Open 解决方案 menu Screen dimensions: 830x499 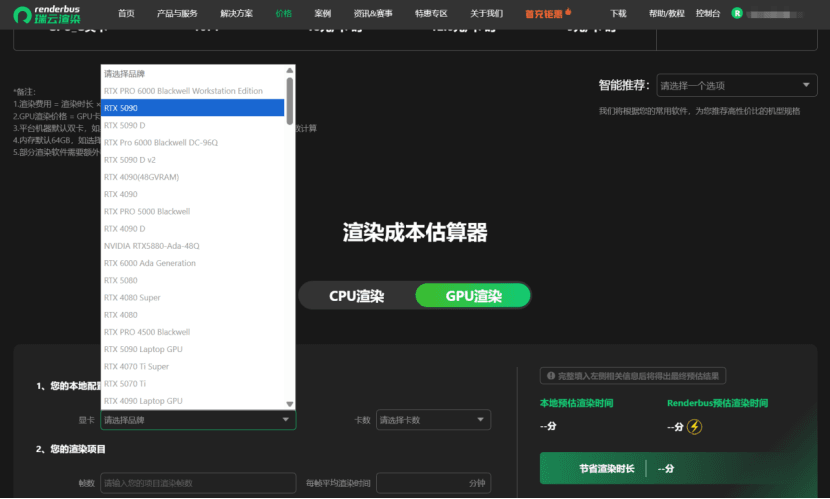(236, 13)
